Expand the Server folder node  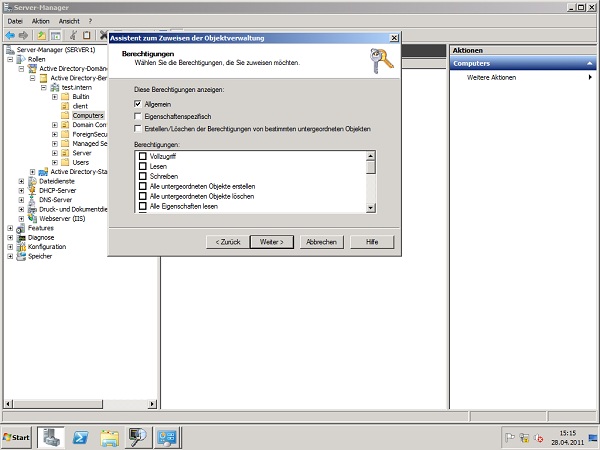[55, 153]
